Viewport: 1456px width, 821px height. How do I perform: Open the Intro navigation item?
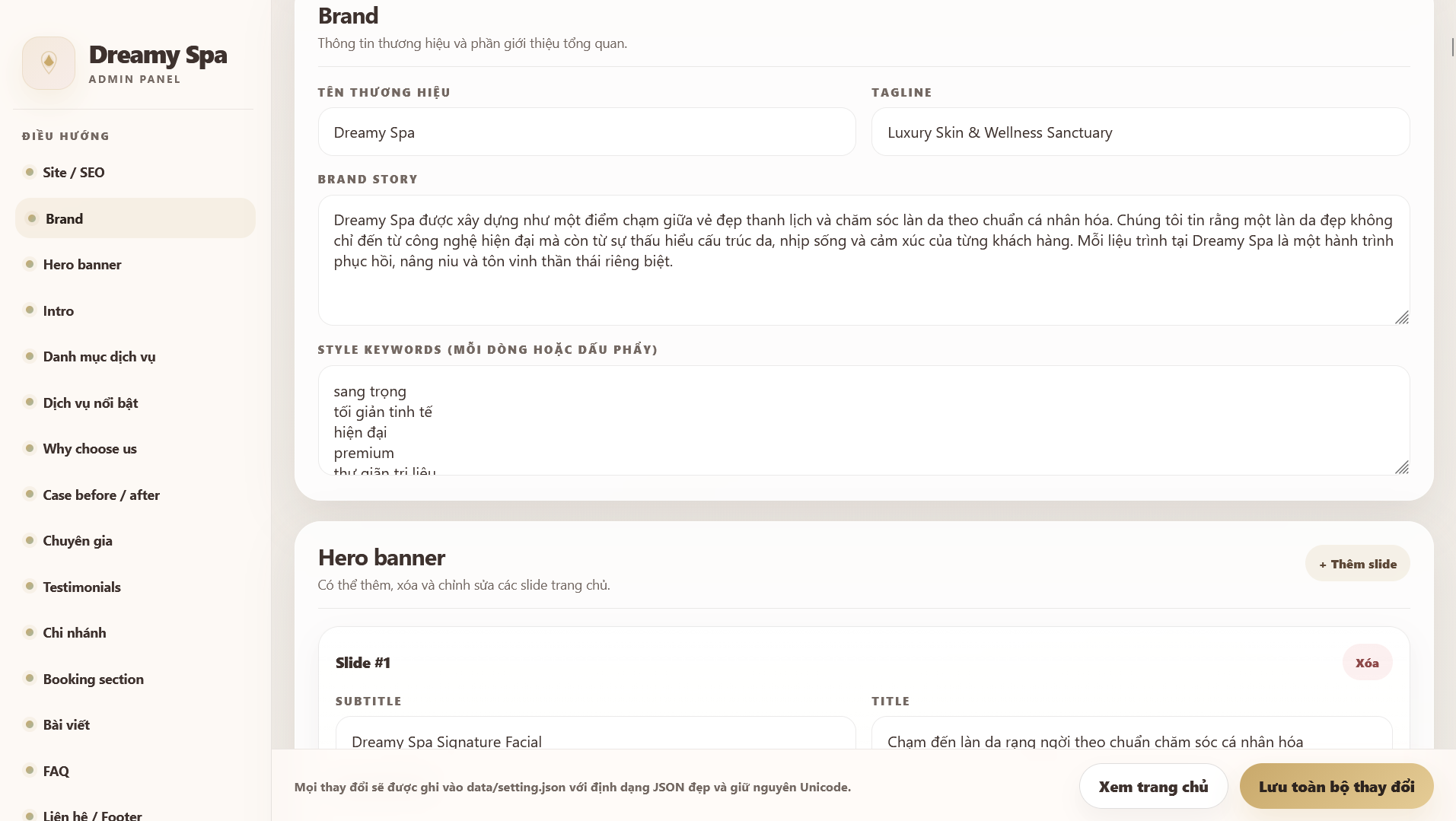coord(59,311)
